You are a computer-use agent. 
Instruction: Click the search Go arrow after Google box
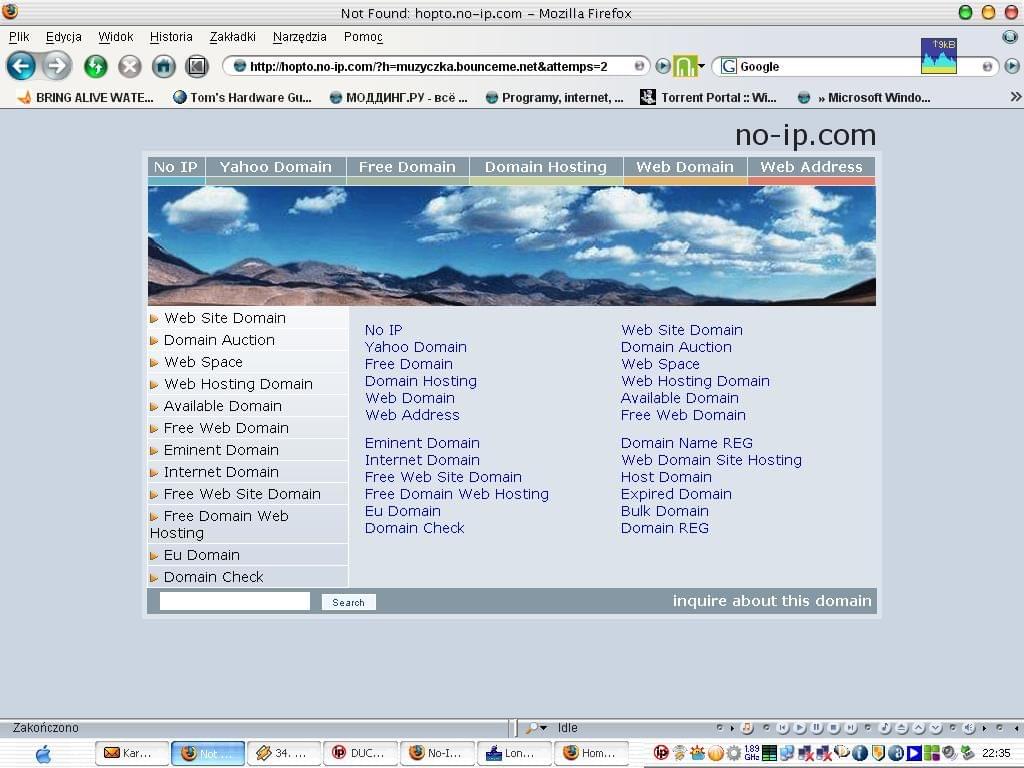tap(1012, 66)
